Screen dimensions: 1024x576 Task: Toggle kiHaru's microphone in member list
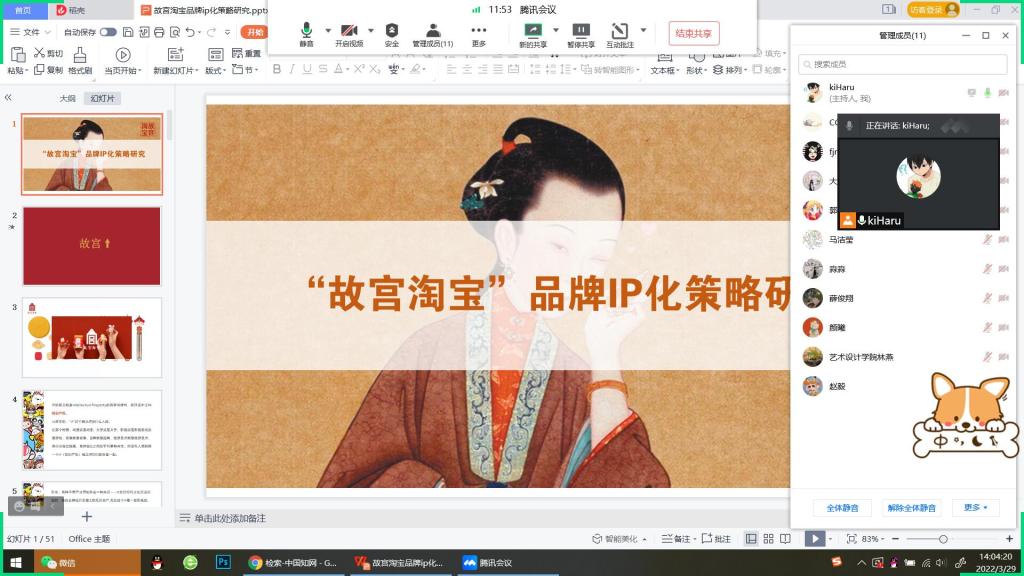pyautogui.click(x=987, y=93)
